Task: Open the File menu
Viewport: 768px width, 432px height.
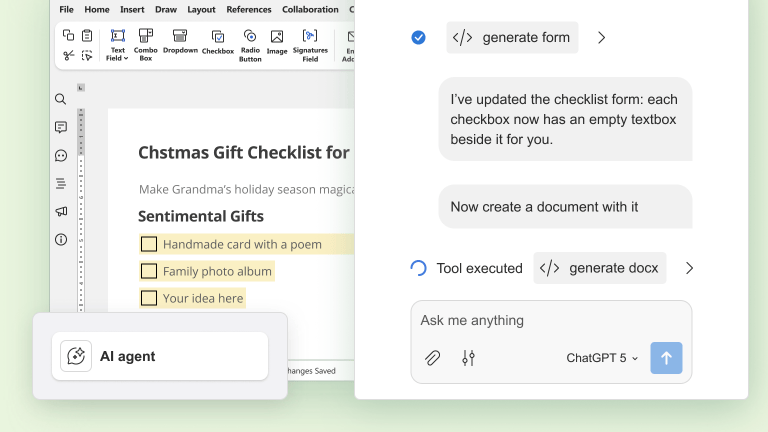Action: pyautogui.click(x=66, y=9)
